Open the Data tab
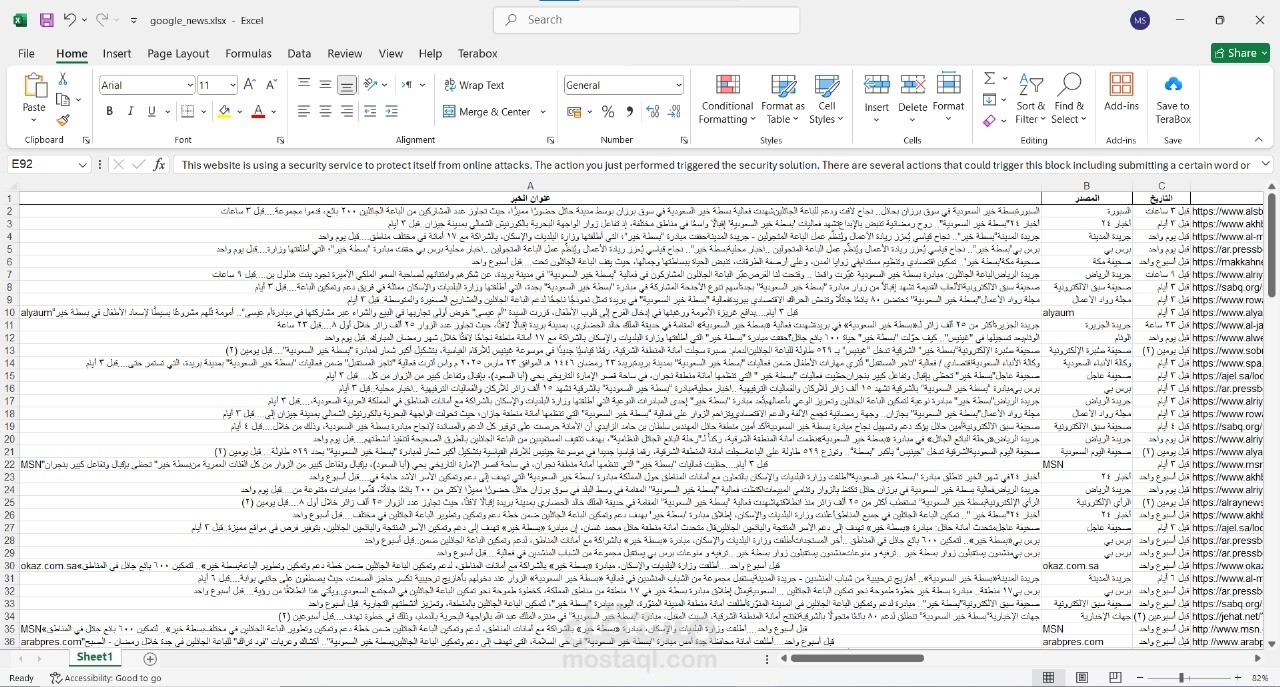The height and width of the screenshot is (687, 1280). 299,54
